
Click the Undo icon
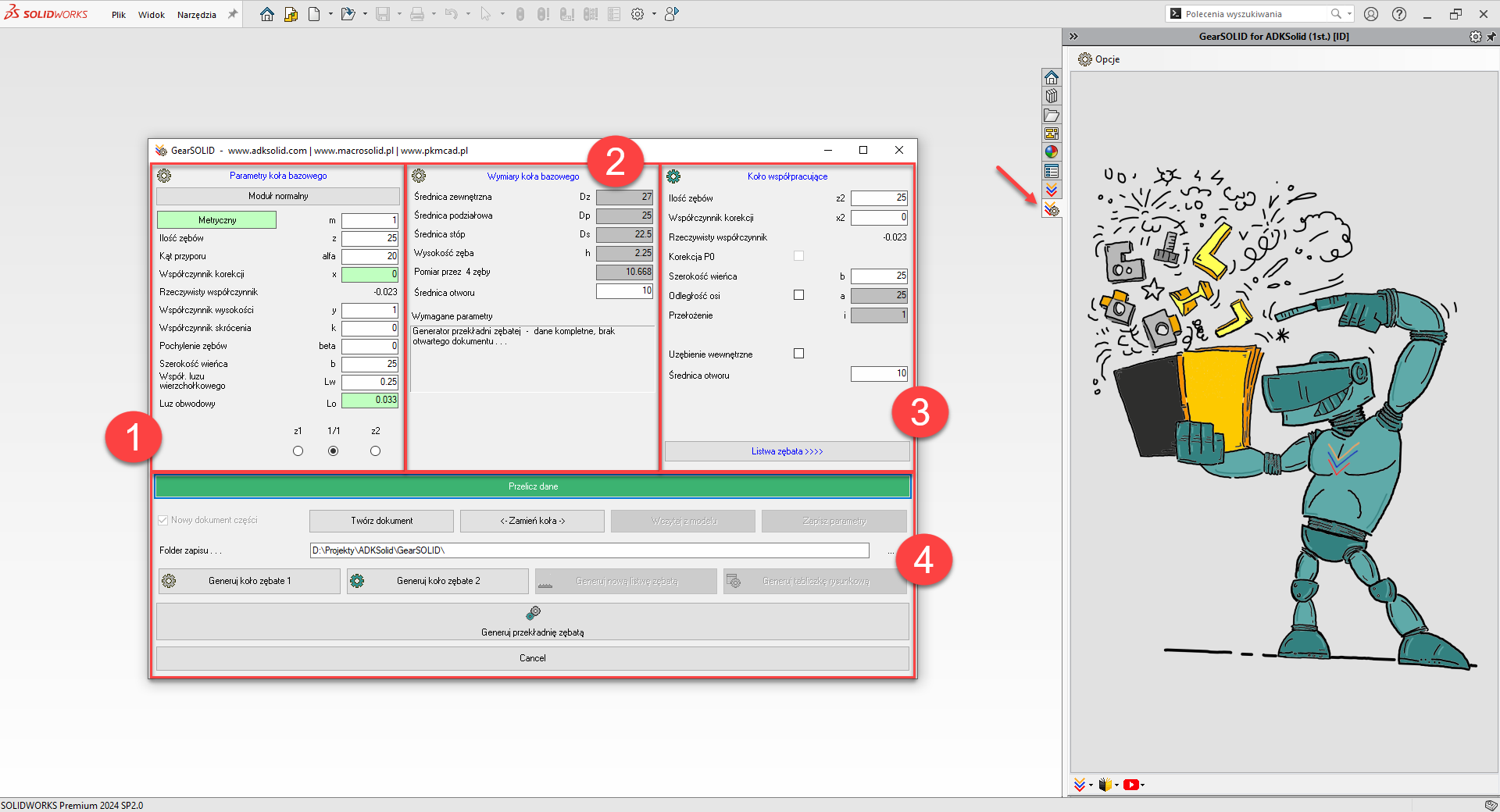point(452,14)
